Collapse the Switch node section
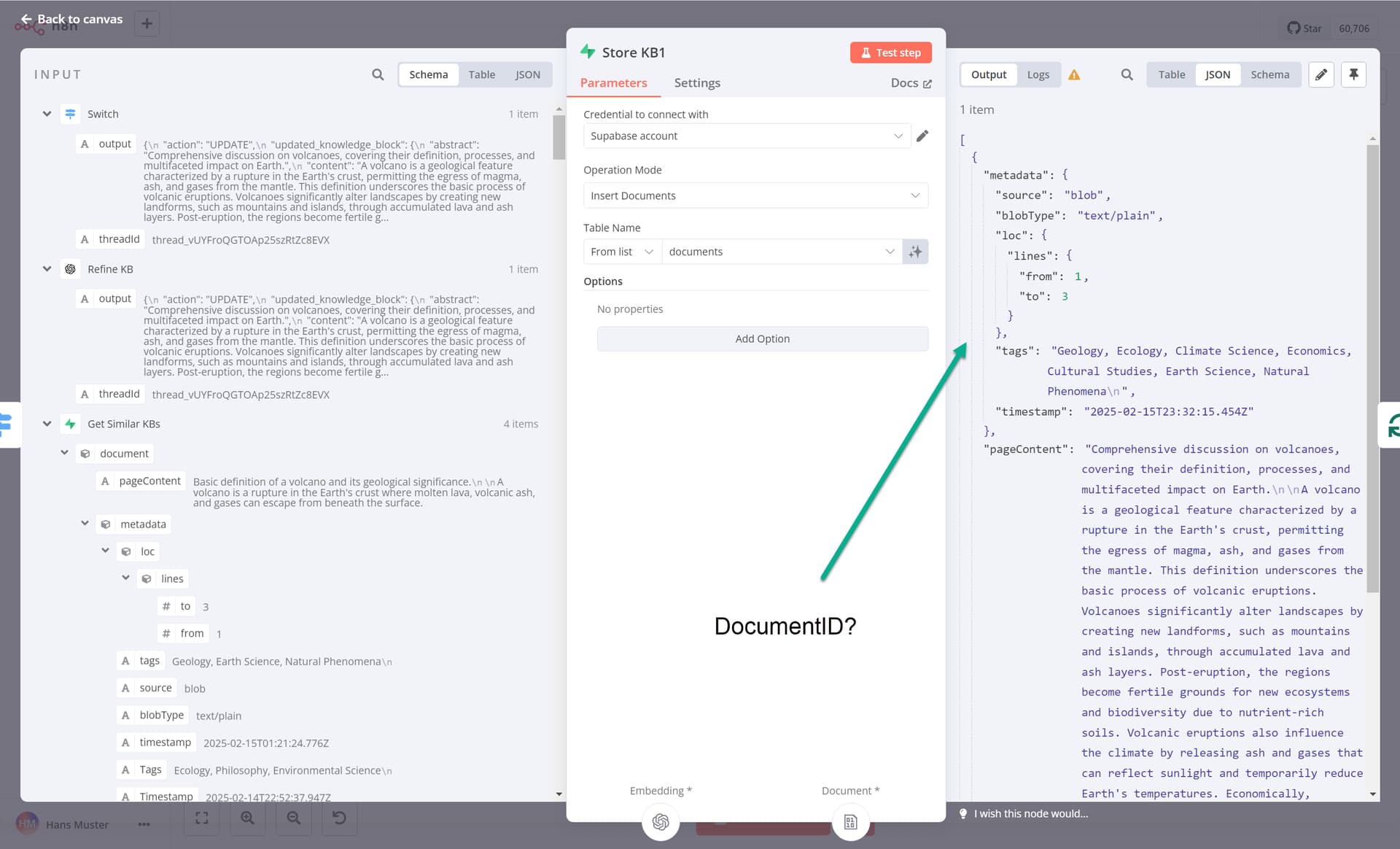This screenshot has height=849, width=1400. pos(47,114)
